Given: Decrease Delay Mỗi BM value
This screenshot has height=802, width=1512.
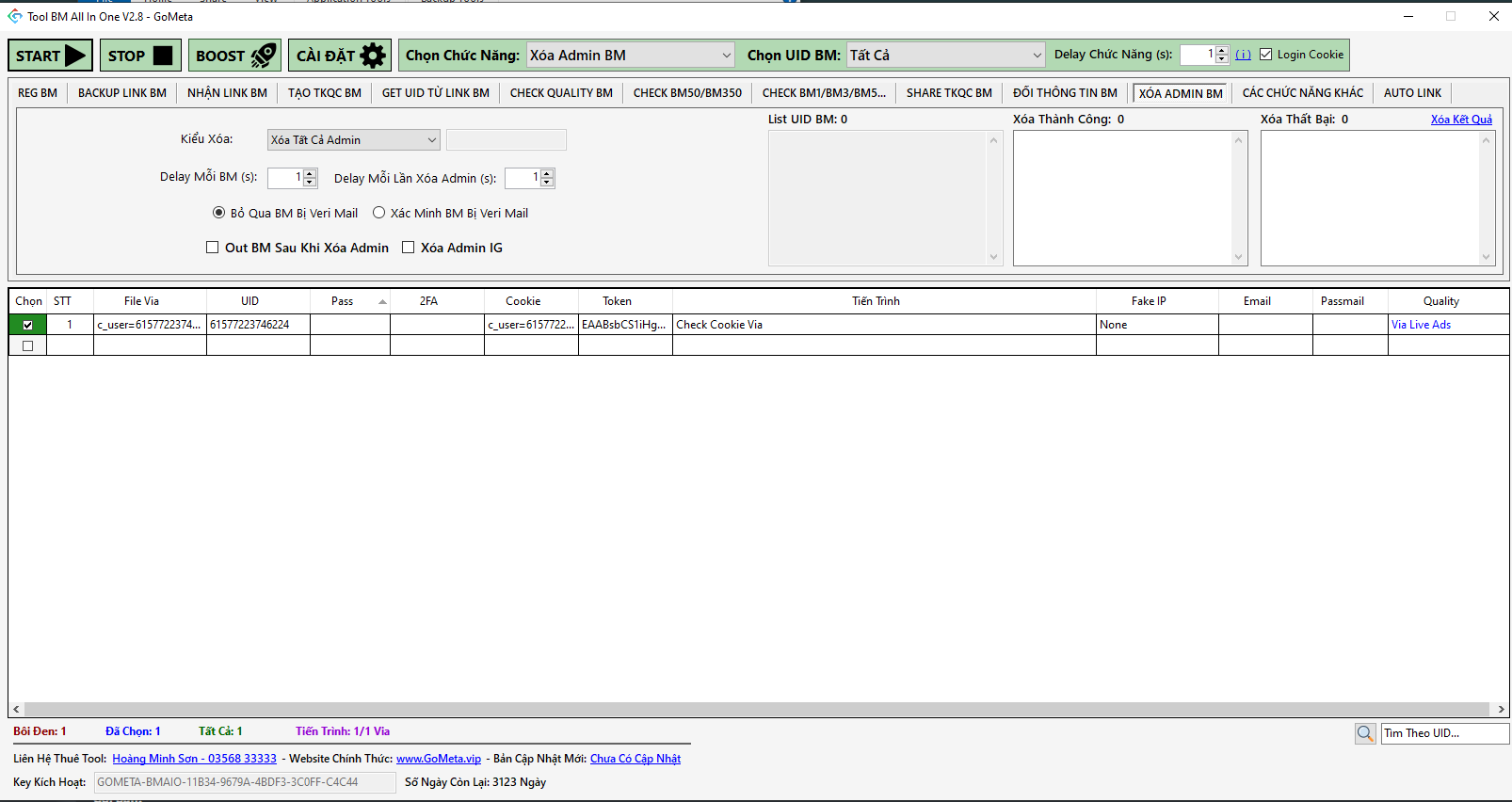Looking at the screenshot, I should pos(310,182).
